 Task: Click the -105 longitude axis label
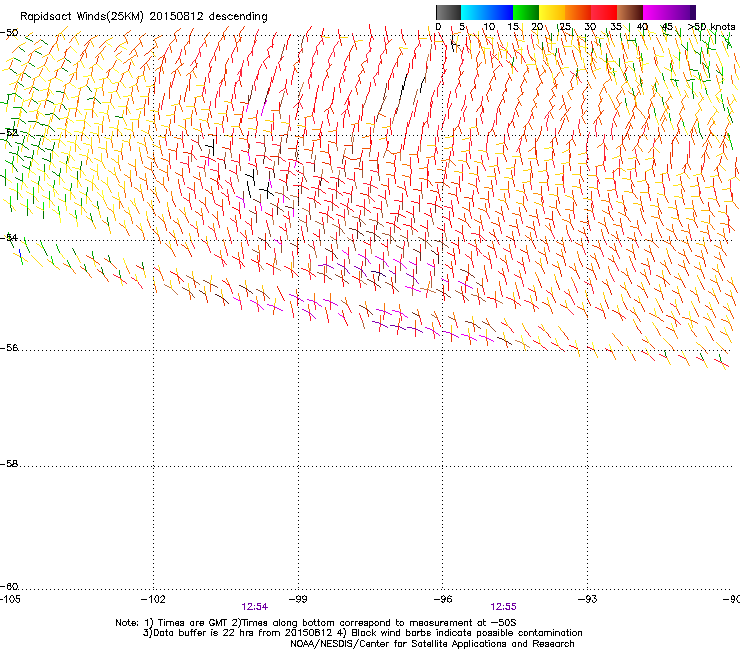point(10,599)
